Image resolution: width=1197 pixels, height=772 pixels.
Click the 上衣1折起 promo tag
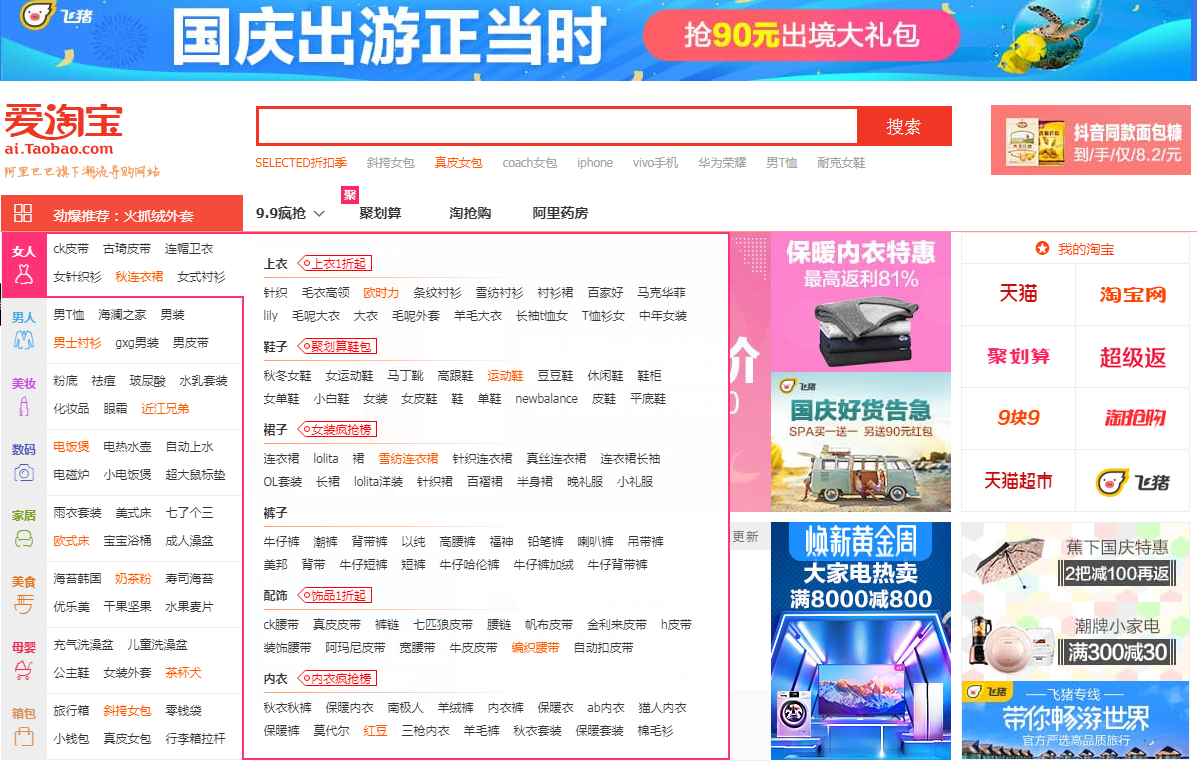(x=336, y=264)
